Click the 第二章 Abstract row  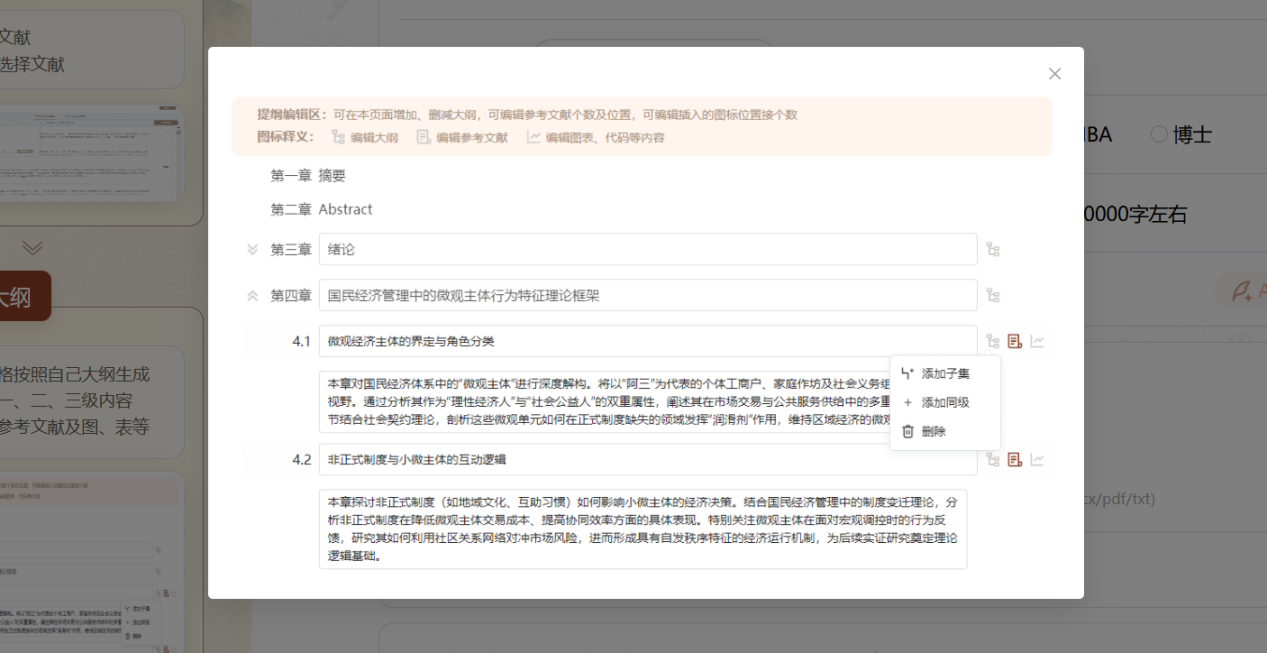[x=321, y=210]
